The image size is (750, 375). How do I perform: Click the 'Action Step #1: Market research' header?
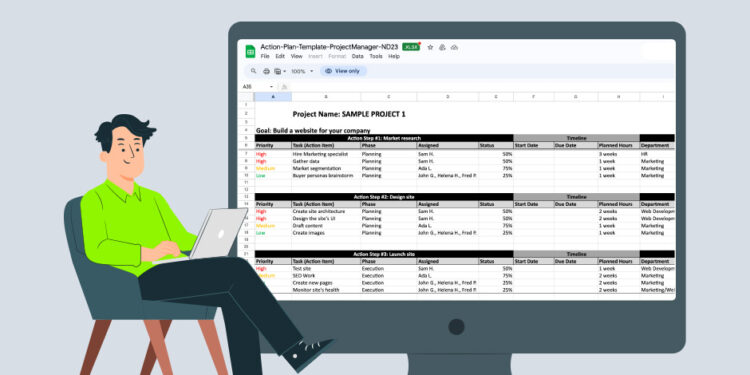(x=384, y=138)
